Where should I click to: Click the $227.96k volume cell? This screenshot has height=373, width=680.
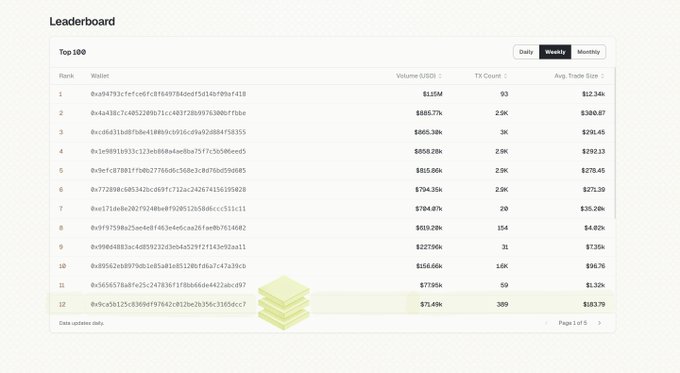point(429,247)
